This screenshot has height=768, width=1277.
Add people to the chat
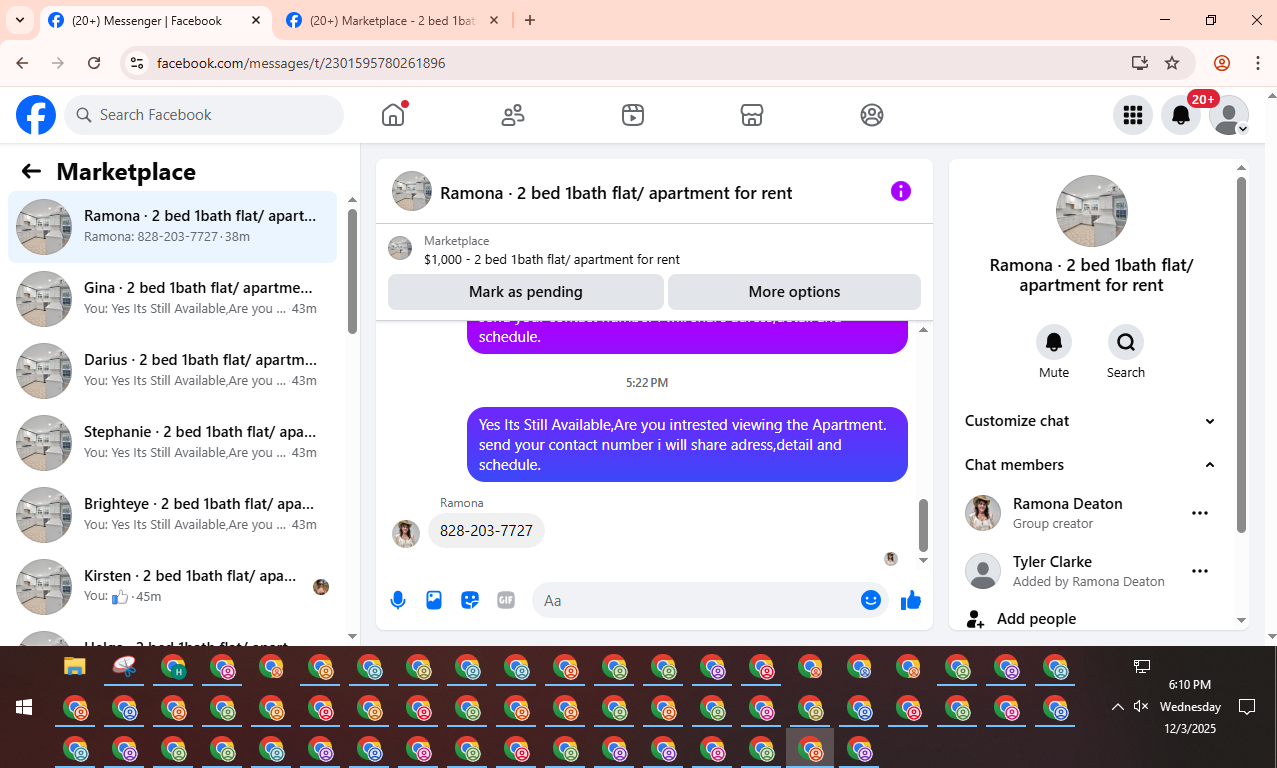coord(1091,619)
